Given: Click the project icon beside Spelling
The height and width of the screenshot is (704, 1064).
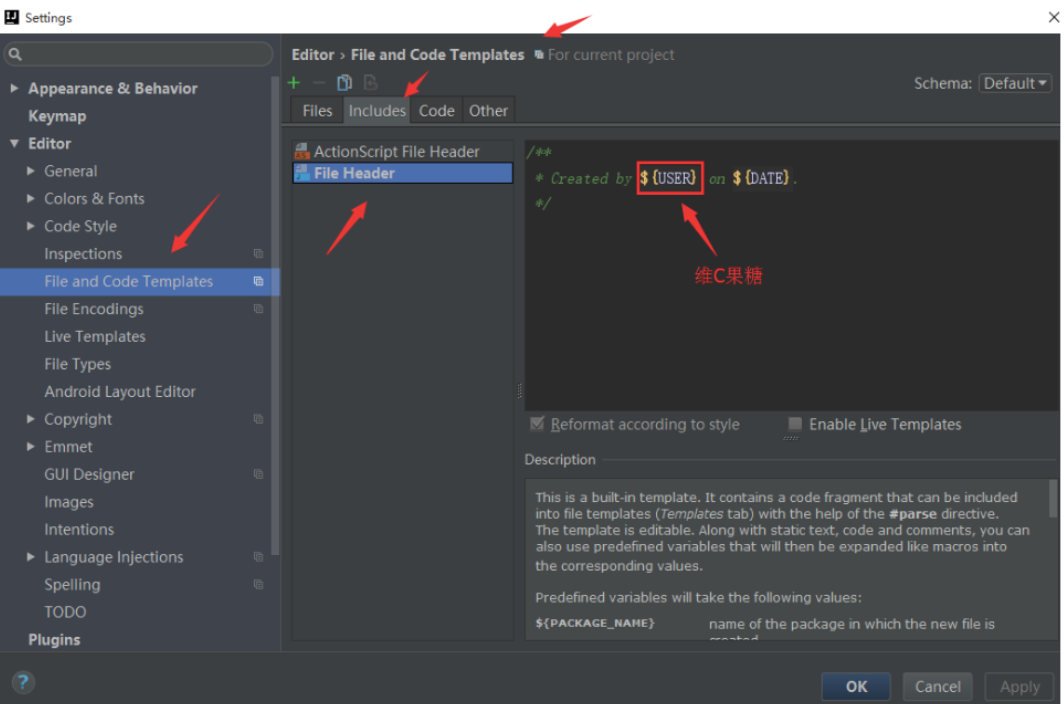Looking at the screenshot, I should coord(259,585).
